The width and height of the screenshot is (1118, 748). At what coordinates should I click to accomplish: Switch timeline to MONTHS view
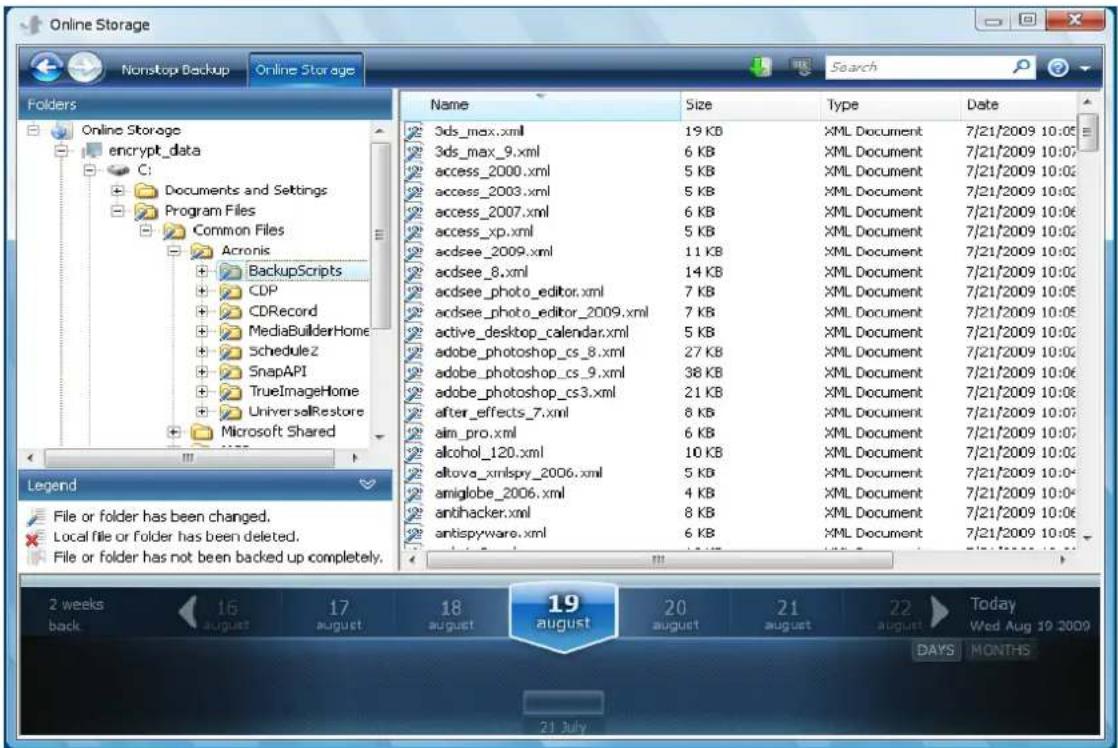(1000, 650)
